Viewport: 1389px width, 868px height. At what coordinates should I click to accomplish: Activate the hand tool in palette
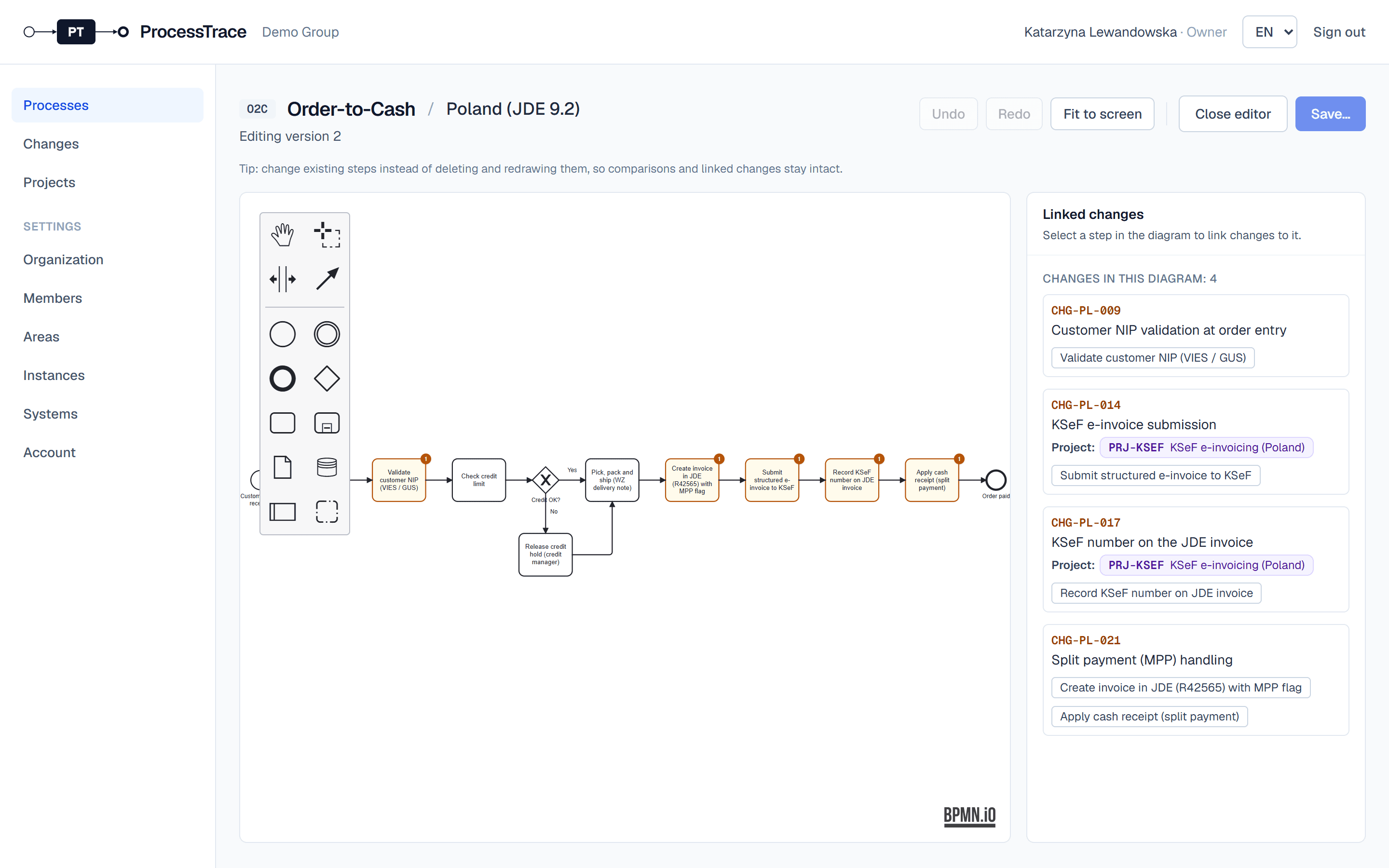click(x=283, y=235)
